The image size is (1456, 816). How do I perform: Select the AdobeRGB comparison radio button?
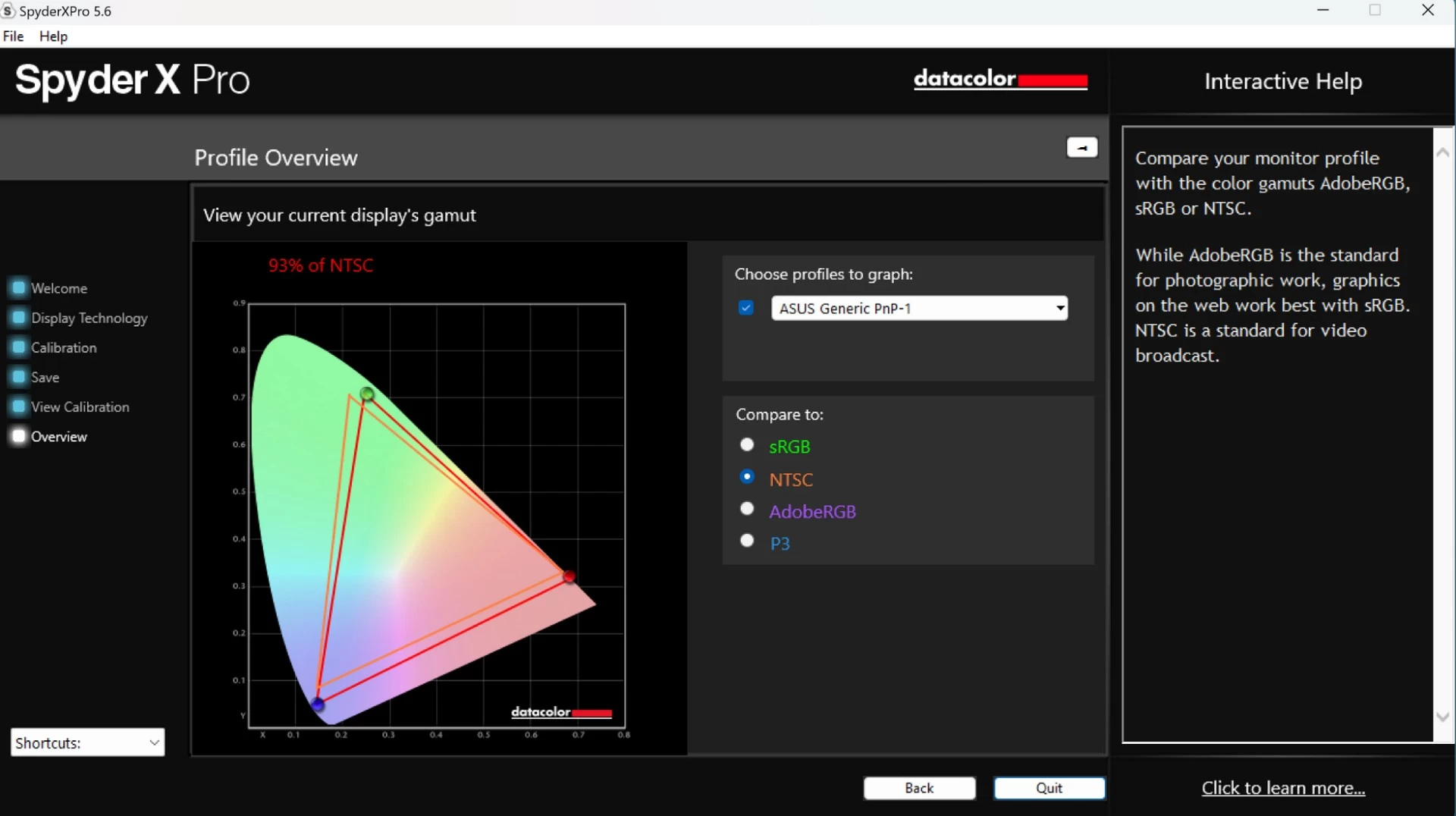(x=747, y=509)
